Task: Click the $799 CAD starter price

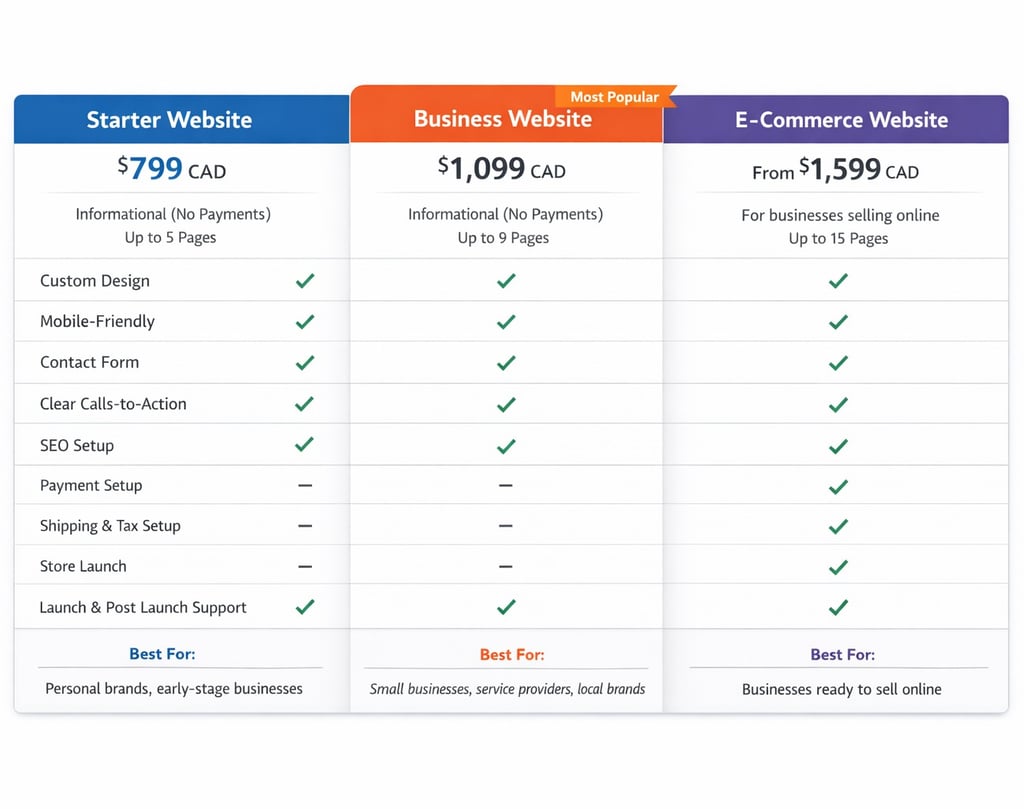Action: (171, 169)
